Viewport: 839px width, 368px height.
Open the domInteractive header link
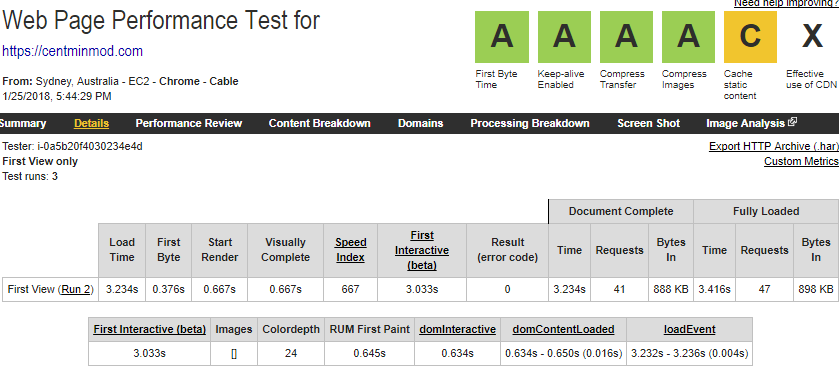click(x=457, y=329)
